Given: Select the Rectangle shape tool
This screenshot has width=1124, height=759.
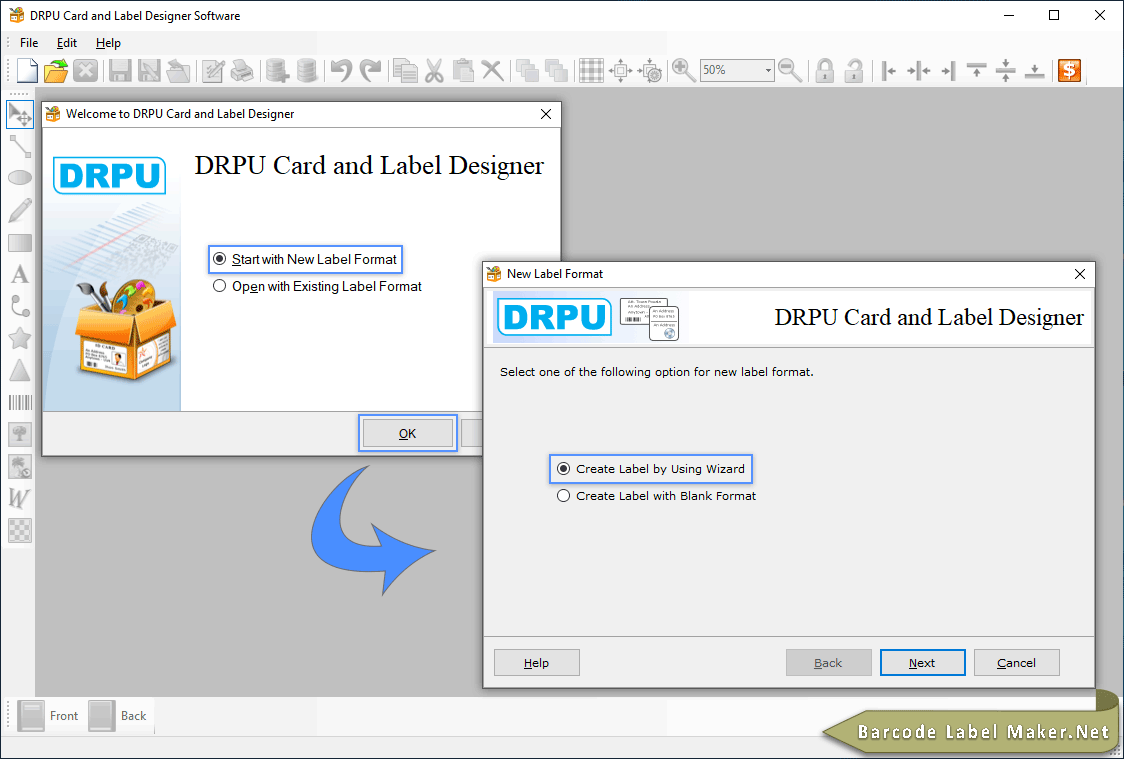Looking at the screenshot, I should (20, 243).
